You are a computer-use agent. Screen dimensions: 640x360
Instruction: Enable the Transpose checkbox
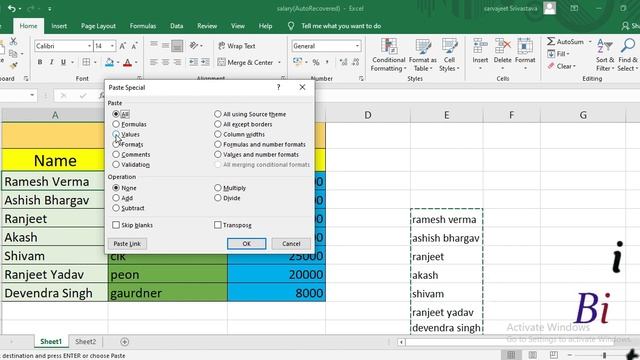click(x=218, y=225)
